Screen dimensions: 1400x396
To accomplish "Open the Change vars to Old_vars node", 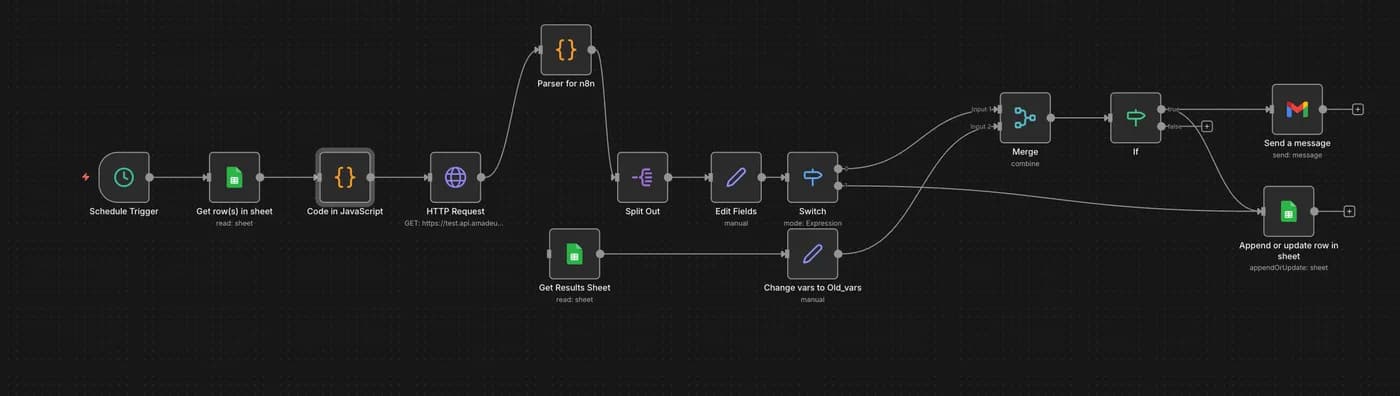I will coord(813,254).
